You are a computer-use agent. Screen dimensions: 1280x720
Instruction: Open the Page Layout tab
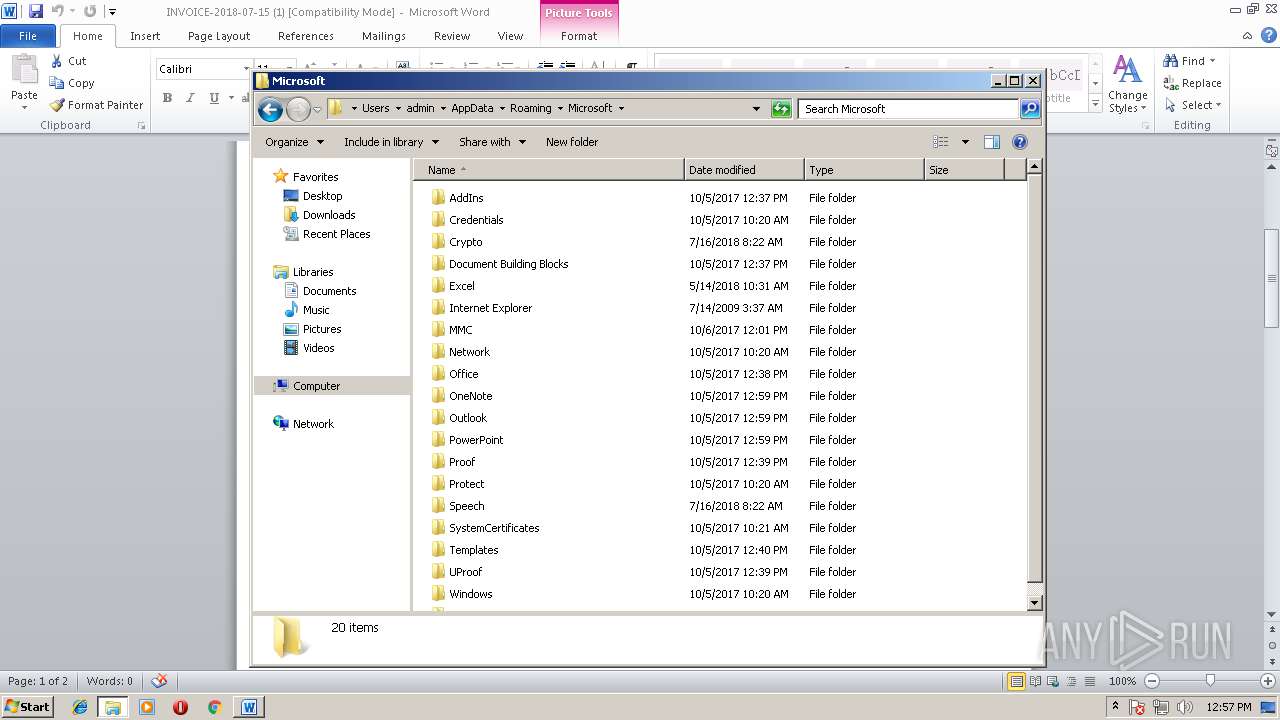219,36
